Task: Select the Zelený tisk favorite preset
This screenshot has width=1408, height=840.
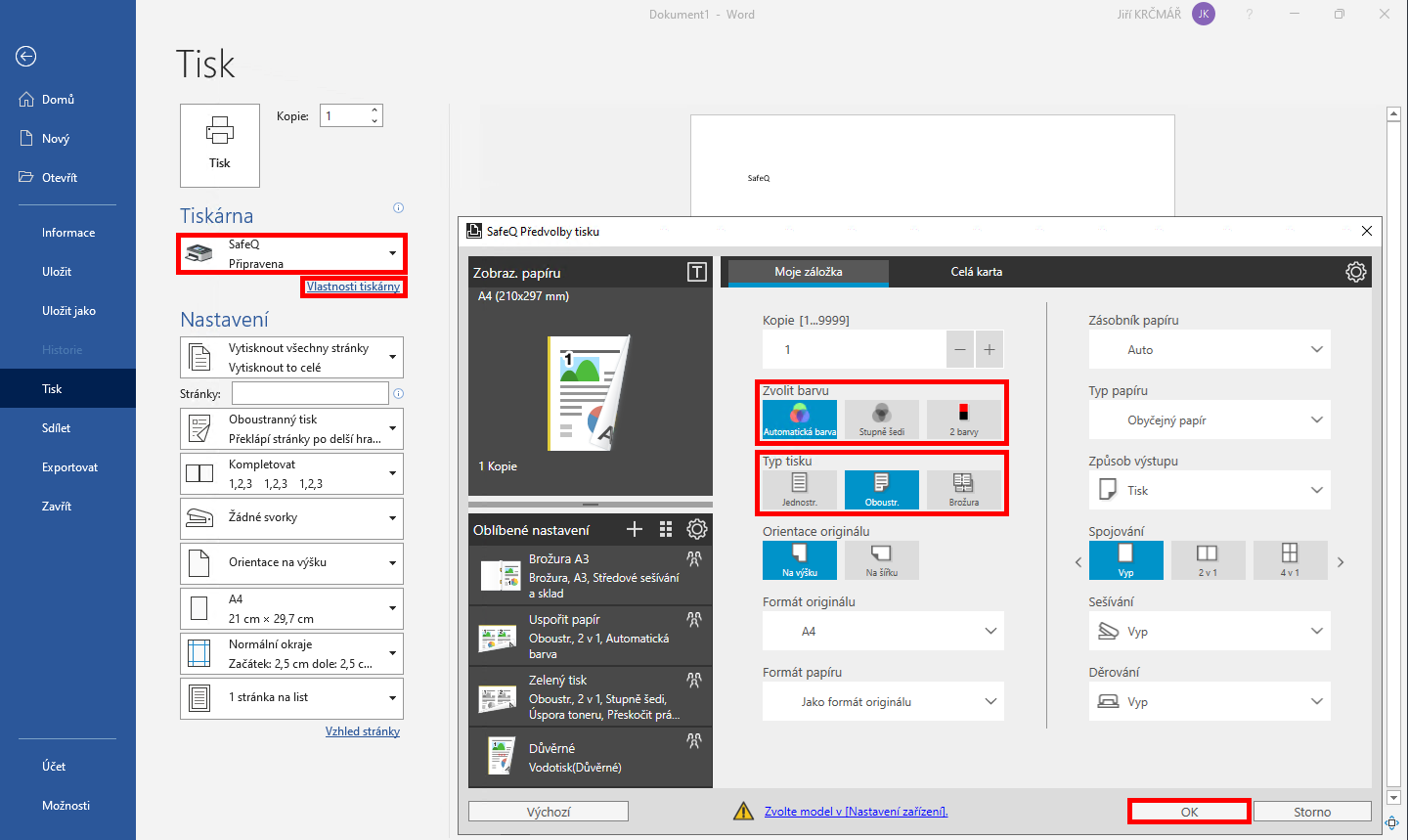Action: pos(591,696)
